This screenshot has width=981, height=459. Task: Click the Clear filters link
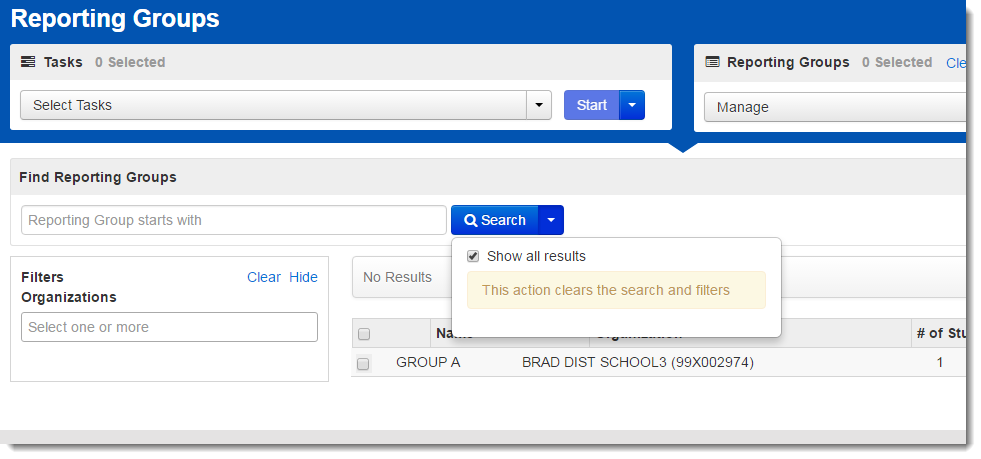point(264,277)
